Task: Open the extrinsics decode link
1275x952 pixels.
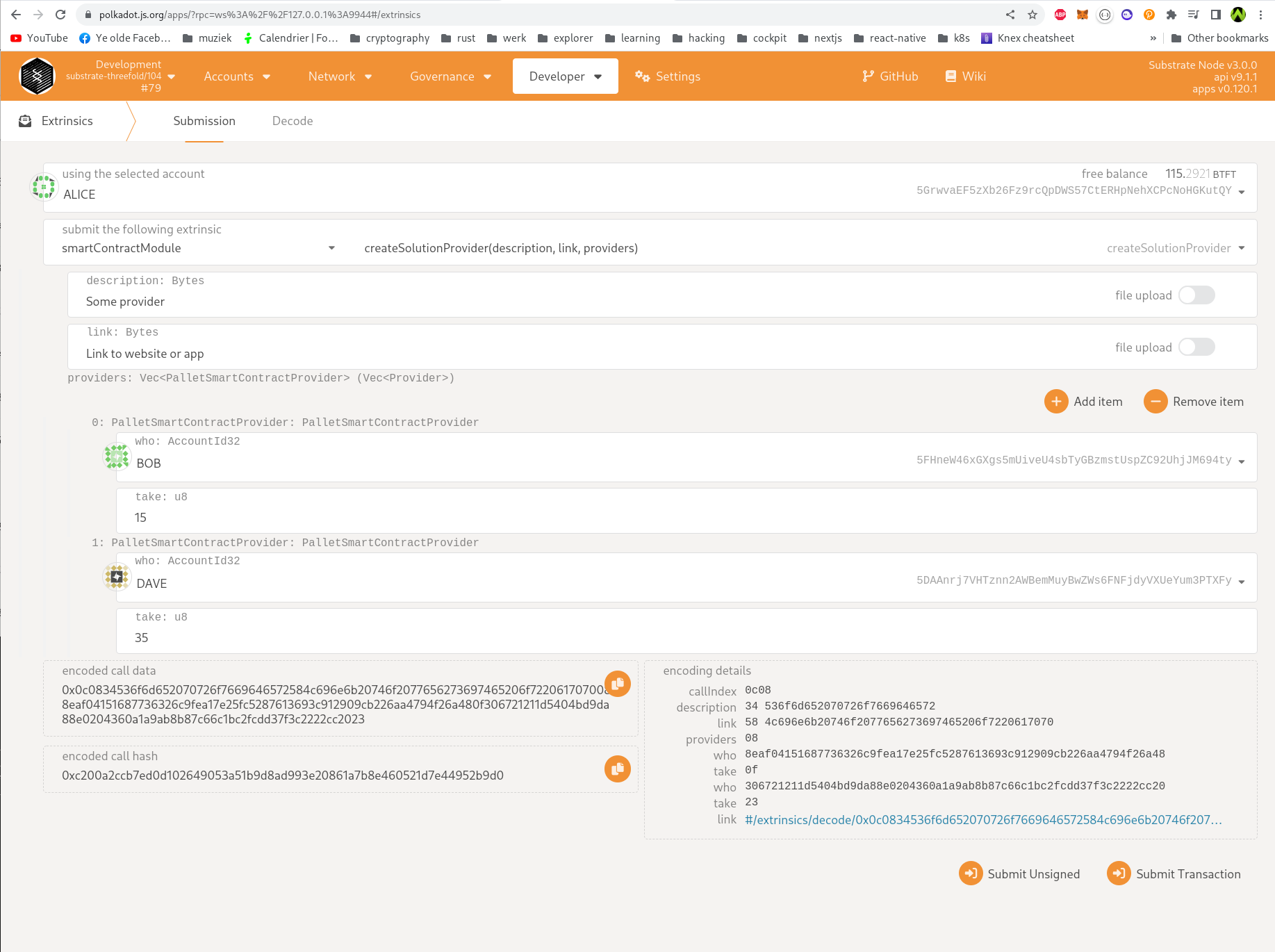Action: click(x=982, y=820)
